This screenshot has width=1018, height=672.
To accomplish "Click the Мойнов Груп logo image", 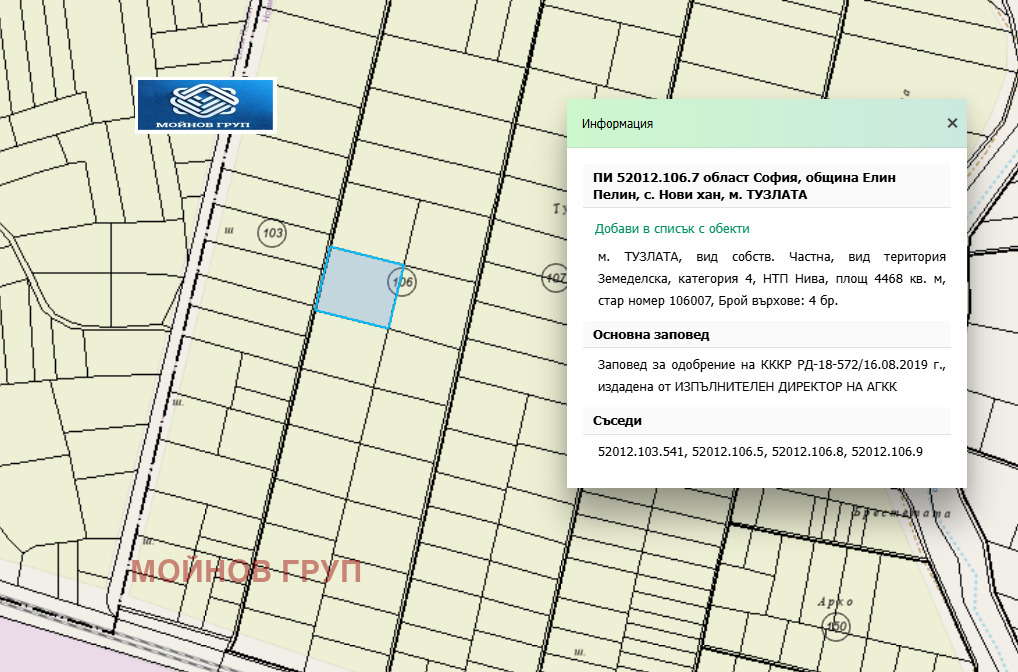I will coord(205,105).
